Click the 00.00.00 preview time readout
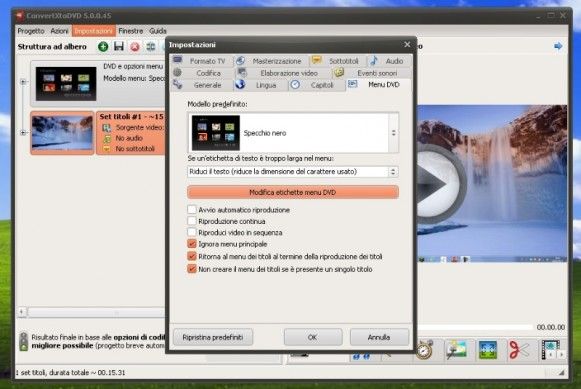 pyautogui.click(x=551, y=327)
